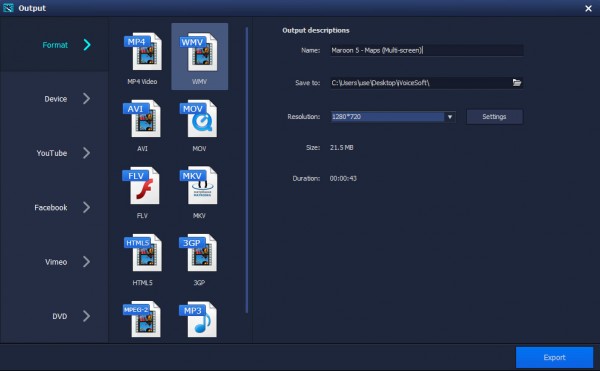Pick the AVI format icon
Viewport: 600px width, 371px height.
(x=142, y=119)
